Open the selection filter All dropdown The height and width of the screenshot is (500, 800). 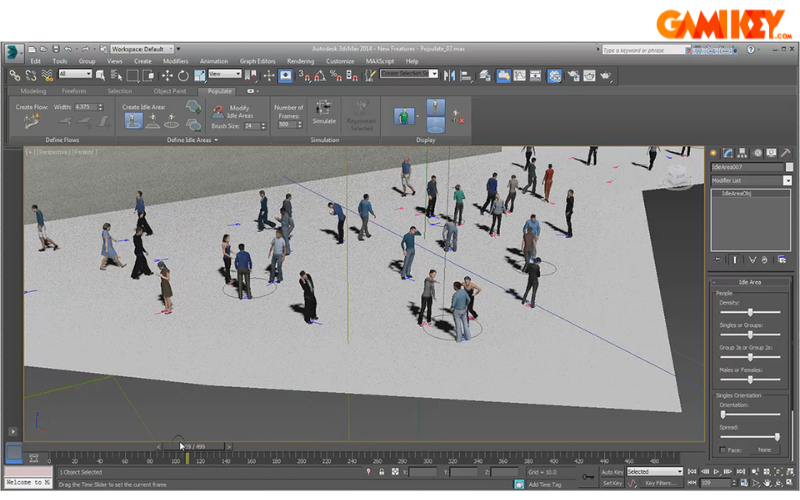74,74
